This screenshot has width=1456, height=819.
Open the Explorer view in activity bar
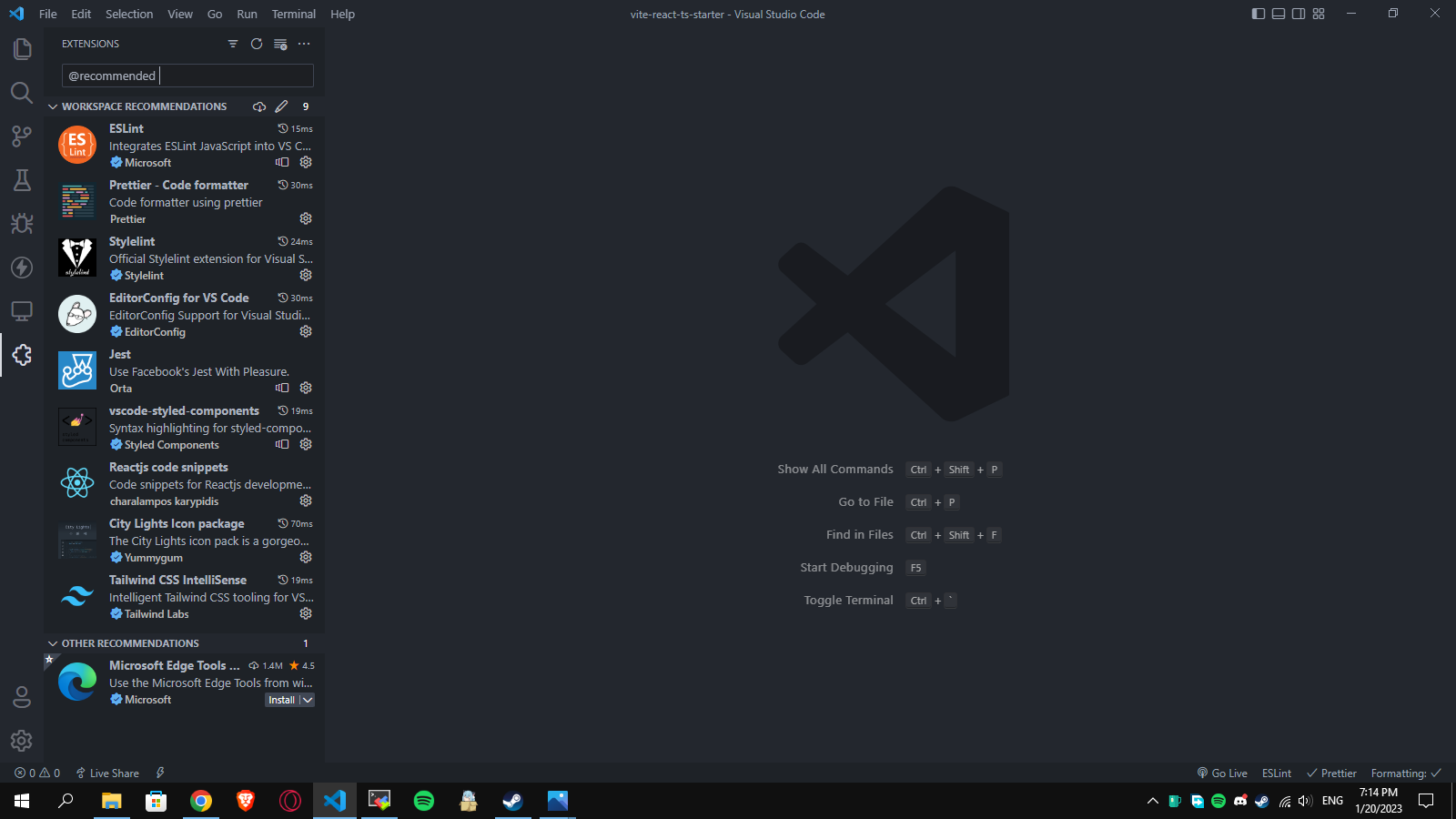click(x=22, y=49)
